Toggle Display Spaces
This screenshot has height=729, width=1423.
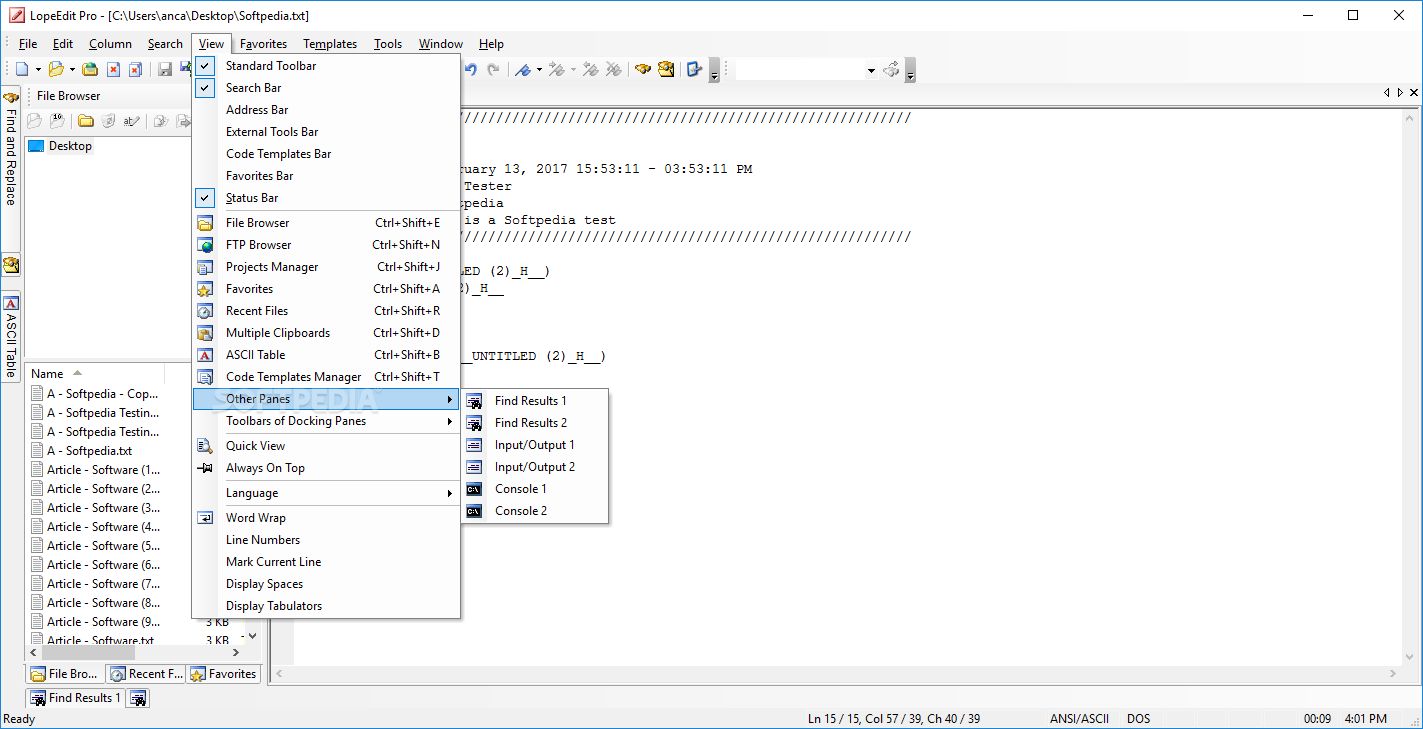(x=326, y=584)
